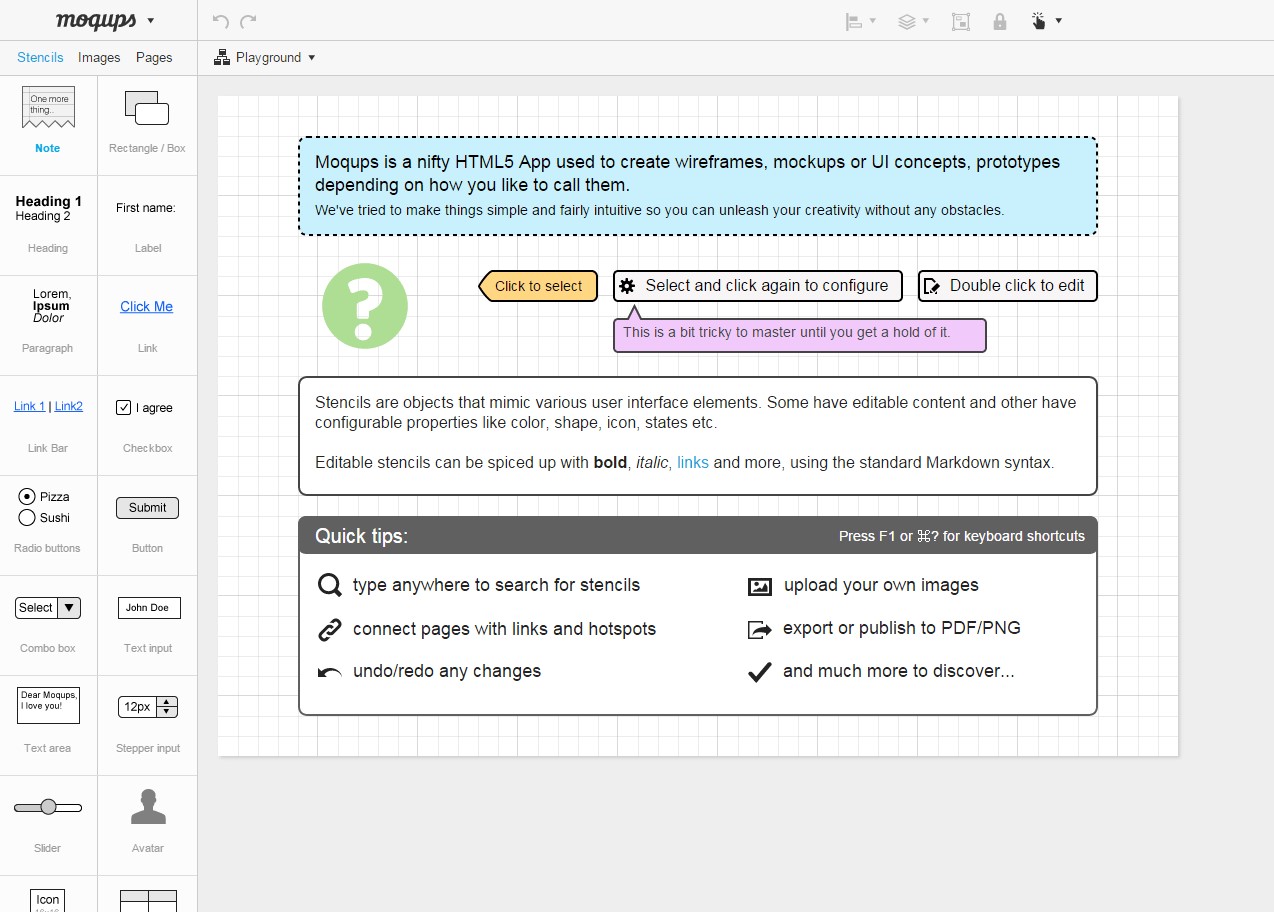The width and height of the screenshot is (1274, 912).
Task: Click the green question mark icon
Action: 365,306
